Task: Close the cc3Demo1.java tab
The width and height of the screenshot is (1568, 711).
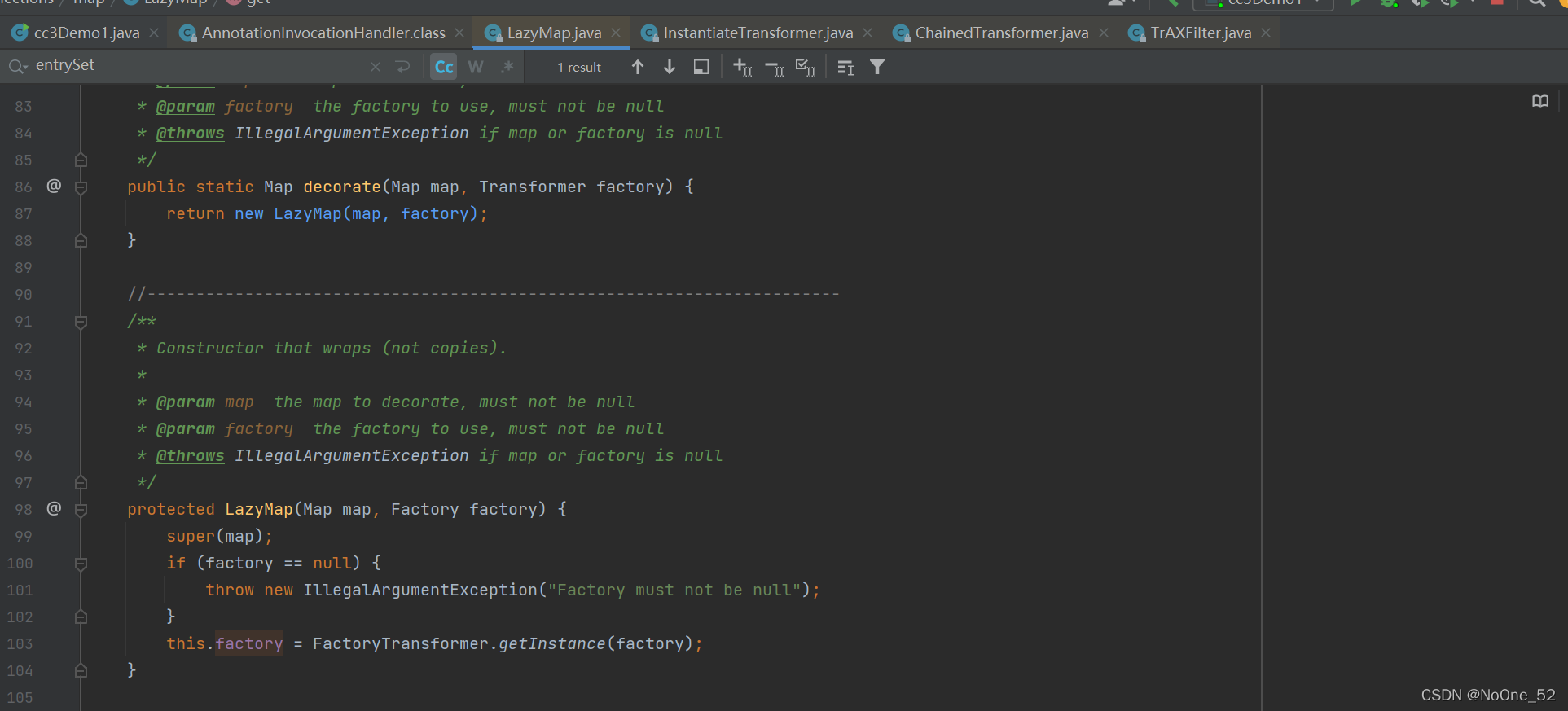Action: (x=154, y=33)
